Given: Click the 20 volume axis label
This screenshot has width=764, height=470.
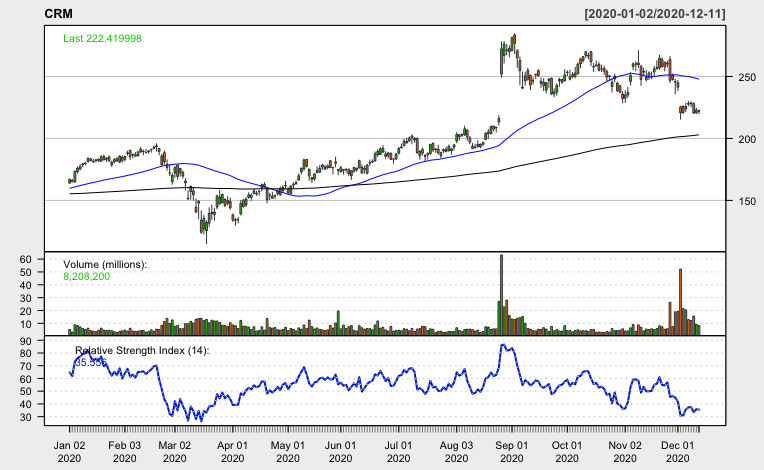Looking at the screenshot, I should (26, 311).
